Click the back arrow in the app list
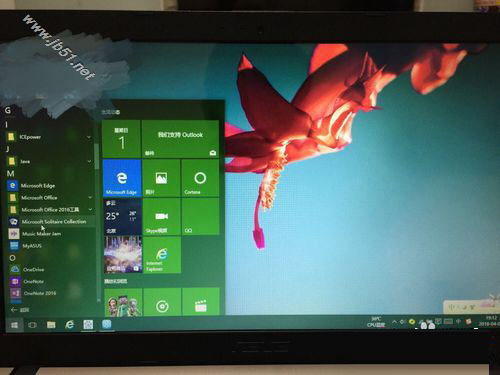This screenshot has height=375, width=500. click(x=14, y=310)
